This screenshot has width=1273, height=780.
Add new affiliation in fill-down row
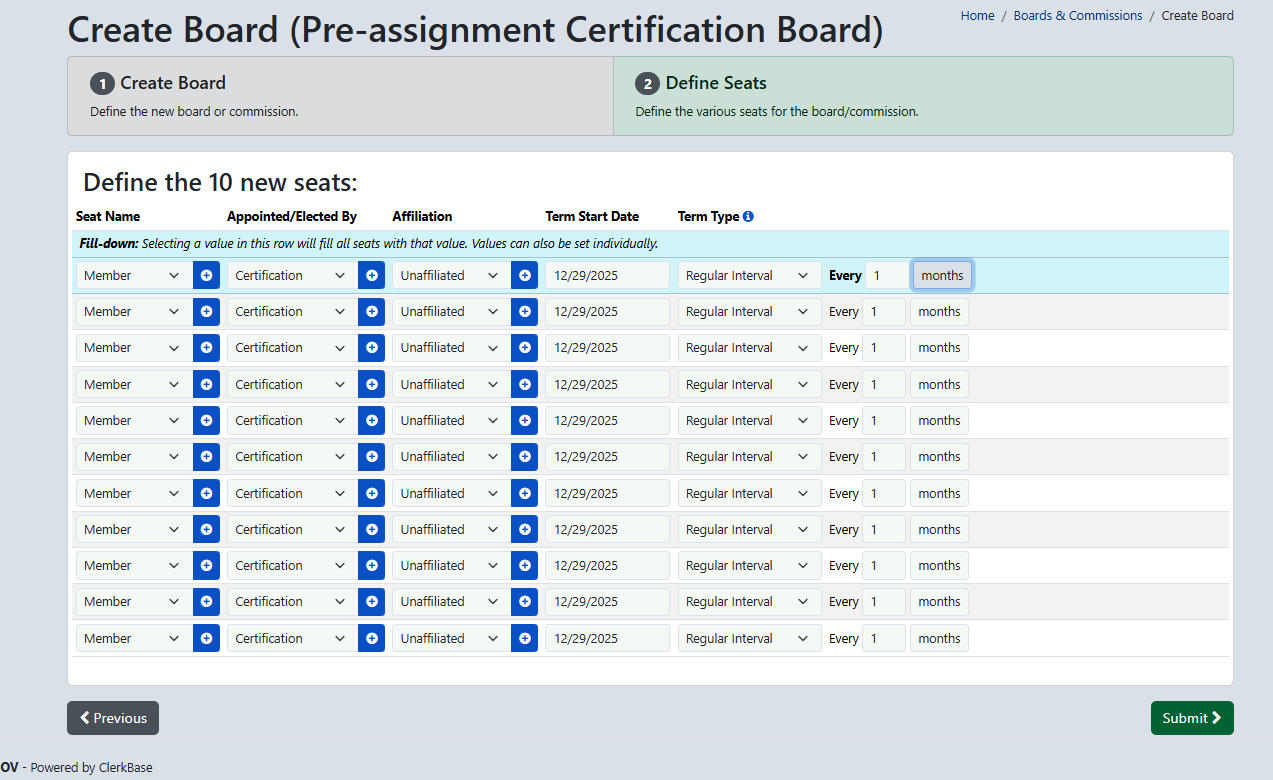tap(524, 275)
